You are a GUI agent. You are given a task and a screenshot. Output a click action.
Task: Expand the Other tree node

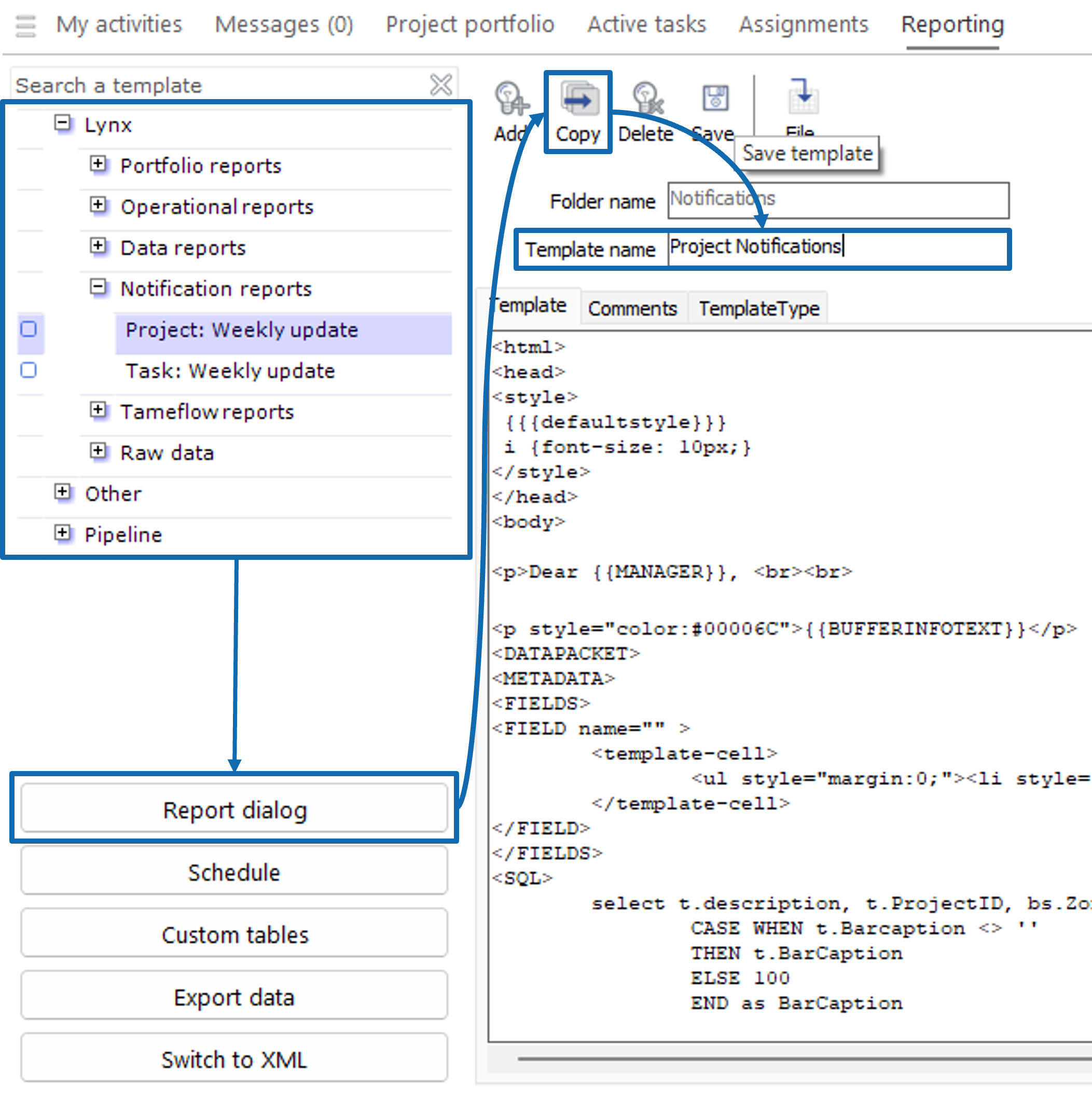63,491
